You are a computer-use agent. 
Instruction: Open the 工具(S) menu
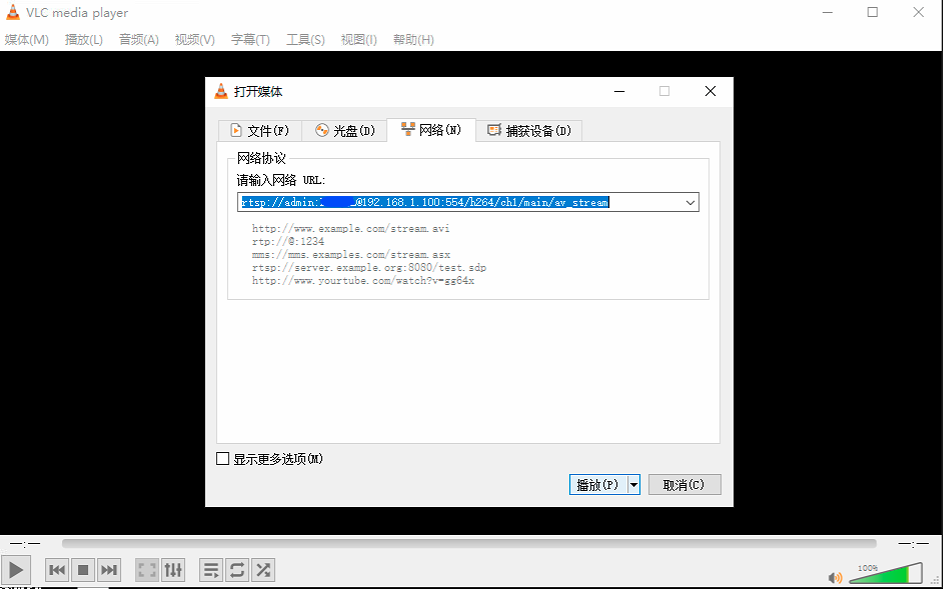[306, 40]
